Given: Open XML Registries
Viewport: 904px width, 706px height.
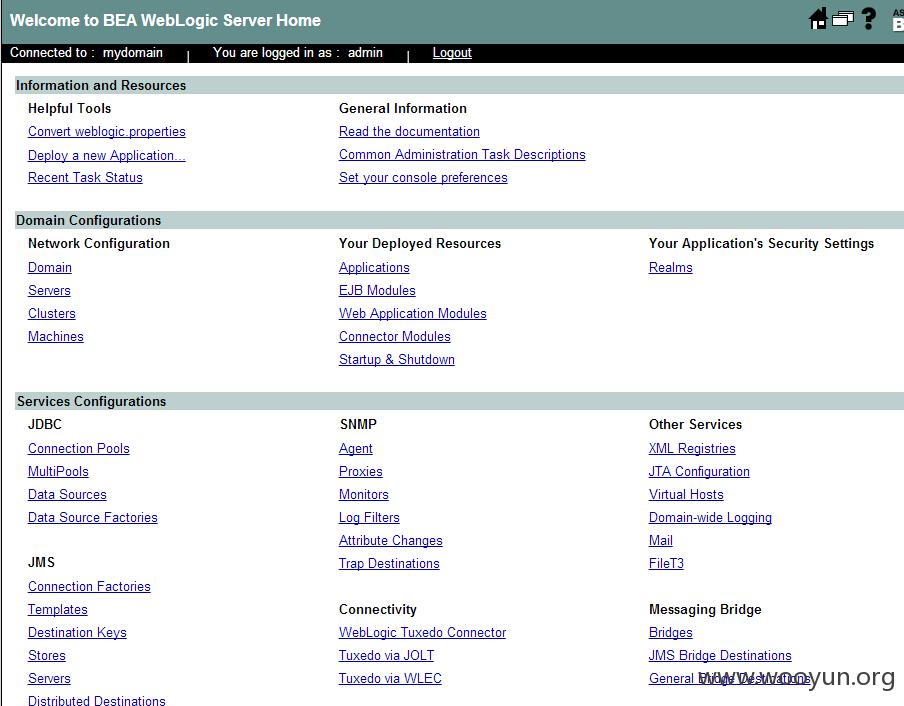Looking at the screenshot, I should point(692,448).
